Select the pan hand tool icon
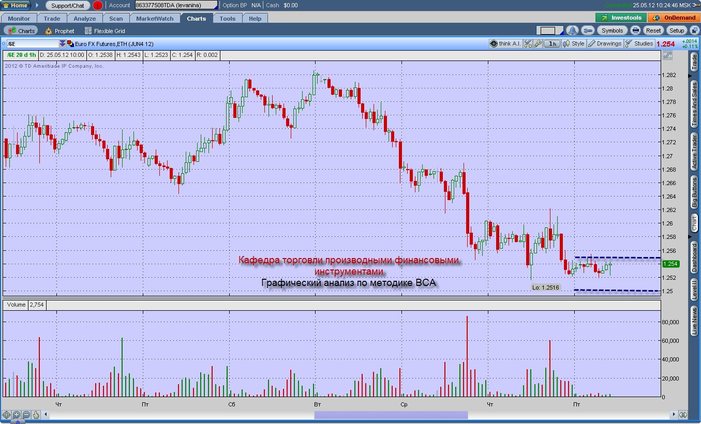Viewport: 701px width, 424px height. [x=36, y=415]
